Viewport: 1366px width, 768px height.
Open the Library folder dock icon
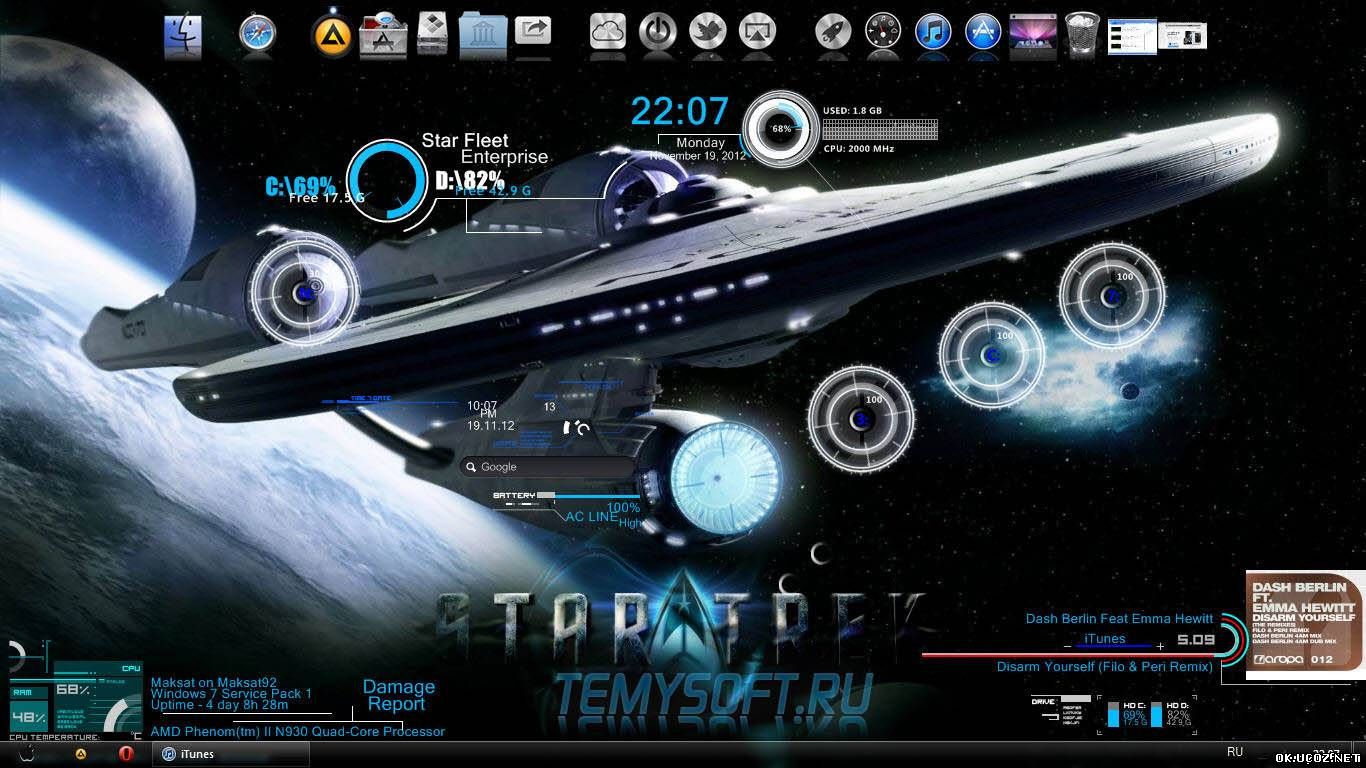(x=483, y=35)
